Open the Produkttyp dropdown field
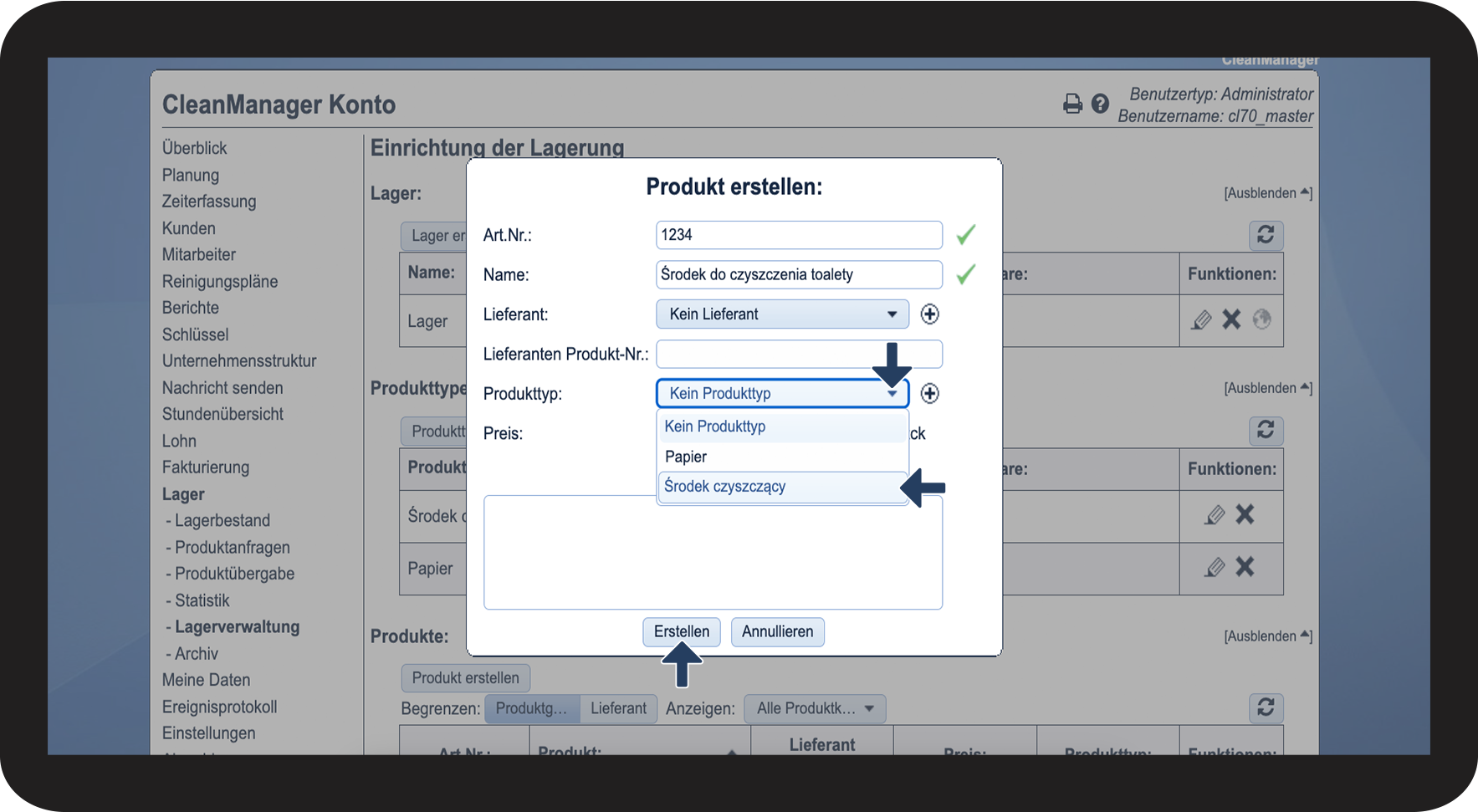The width and height of the screenshot is (1478, 812). [x=782, y=394]
